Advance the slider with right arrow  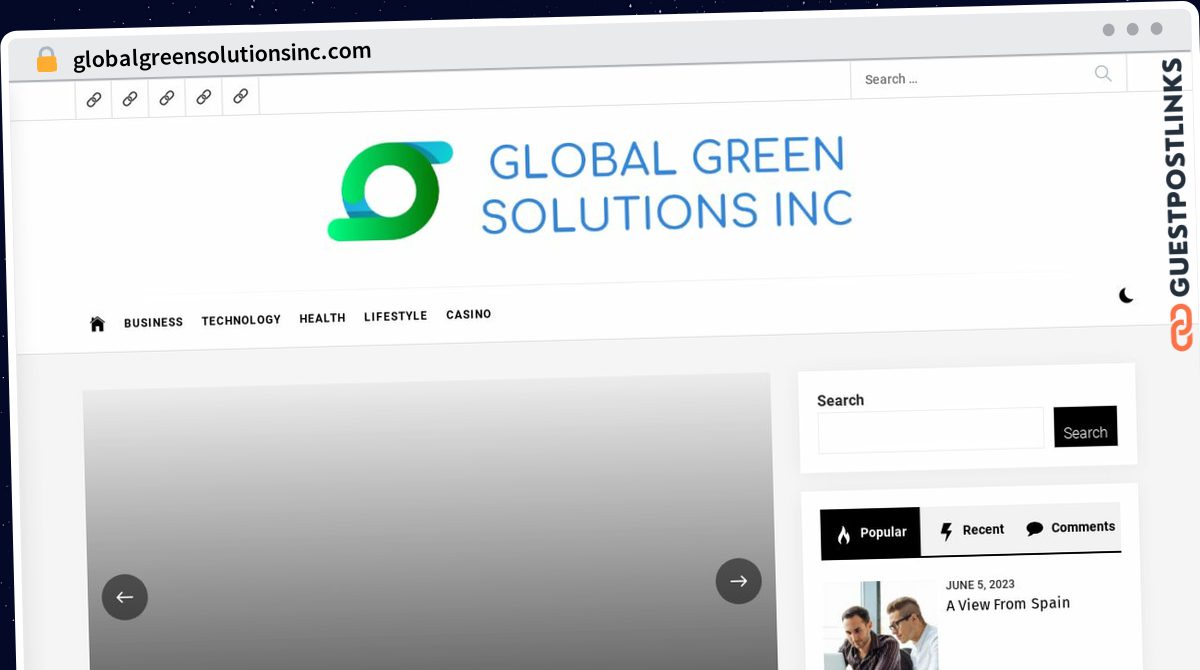click(738, 581)
